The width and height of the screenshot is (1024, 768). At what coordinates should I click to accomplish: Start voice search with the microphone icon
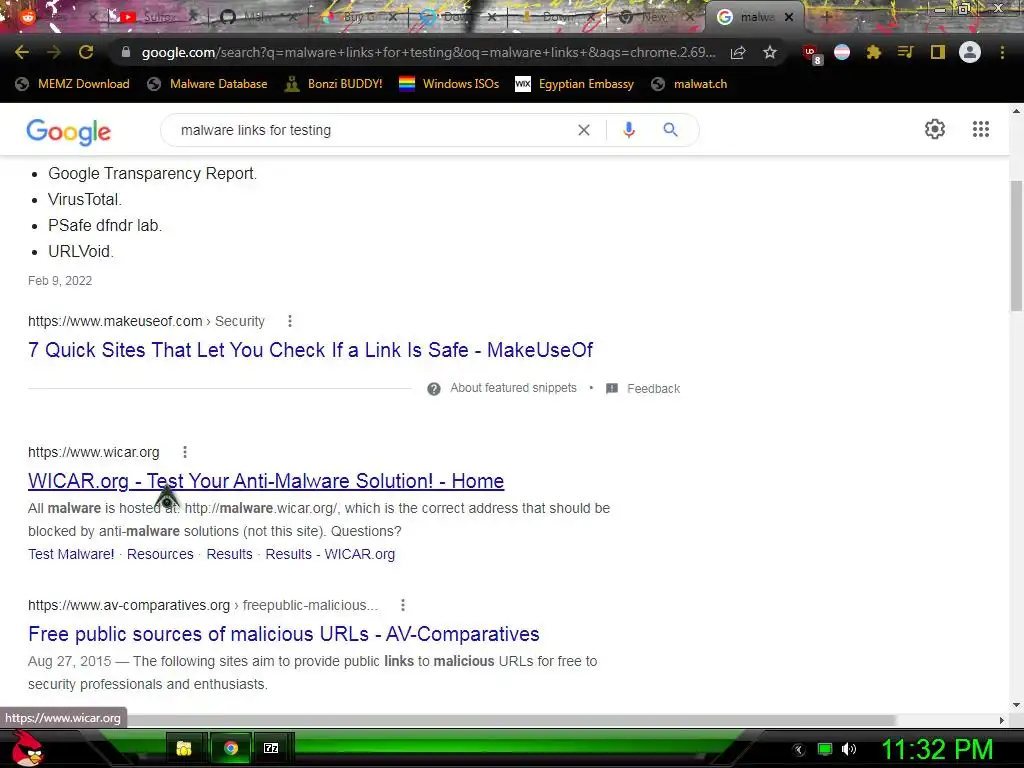(x=629, y=130)
